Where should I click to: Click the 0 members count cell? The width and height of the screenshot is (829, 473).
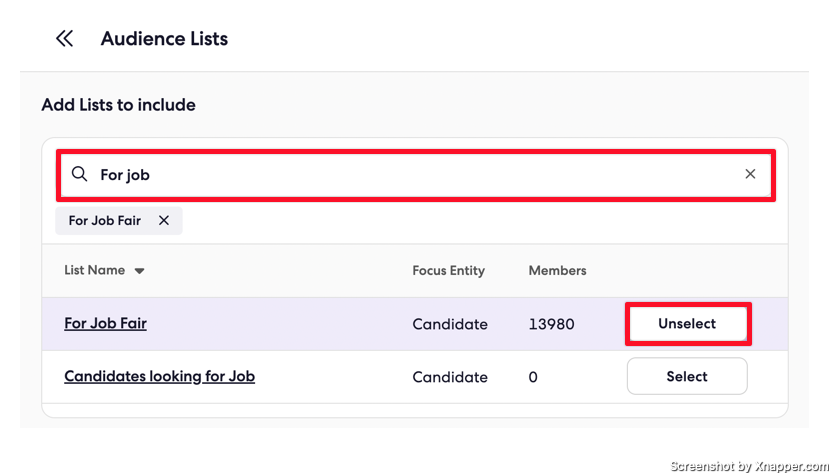[533, 377]
